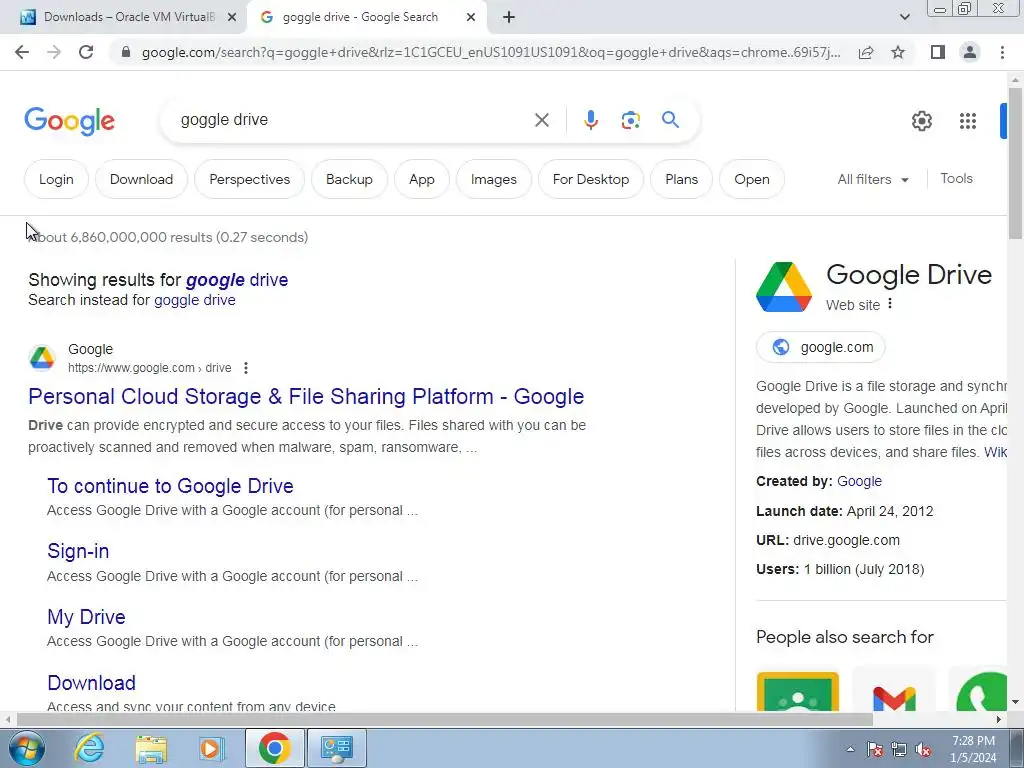1024x768 pixels.
Task: Search by image with Google Lens icon
Action: coord(630,120)
